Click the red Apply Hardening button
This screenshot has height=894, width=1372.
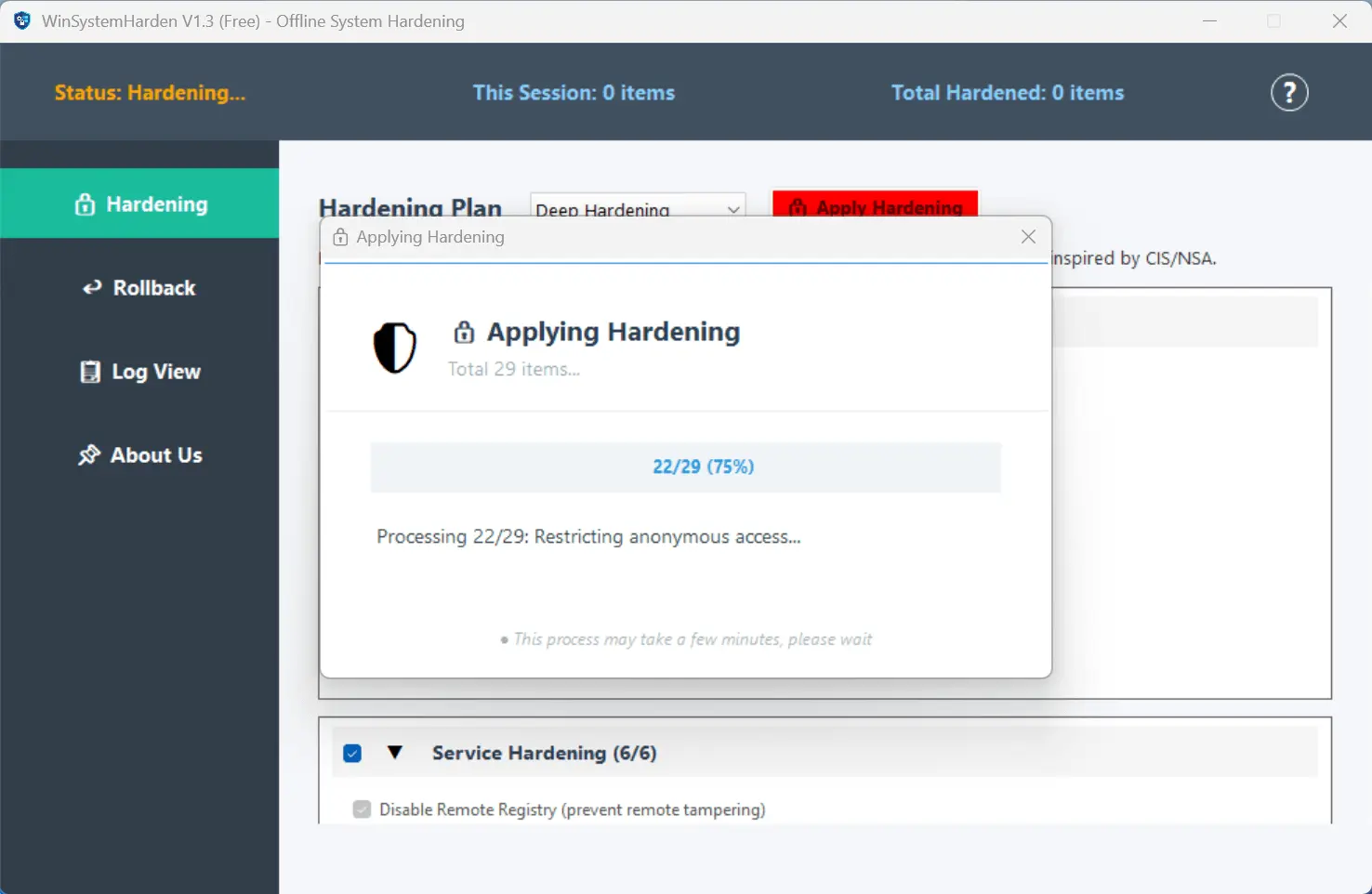tap(876, 204)
